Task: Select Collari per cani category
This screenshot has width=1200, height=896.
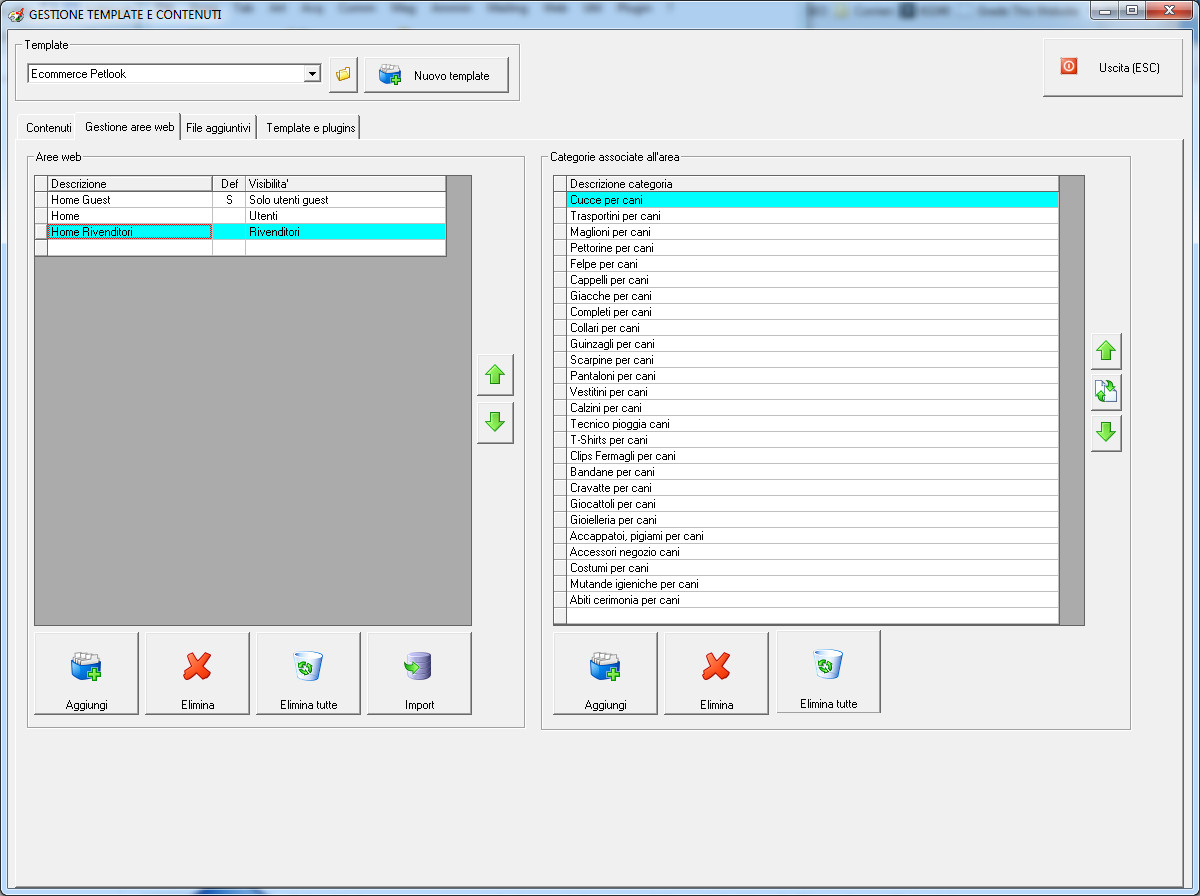Action: click(x=812, y=328)
